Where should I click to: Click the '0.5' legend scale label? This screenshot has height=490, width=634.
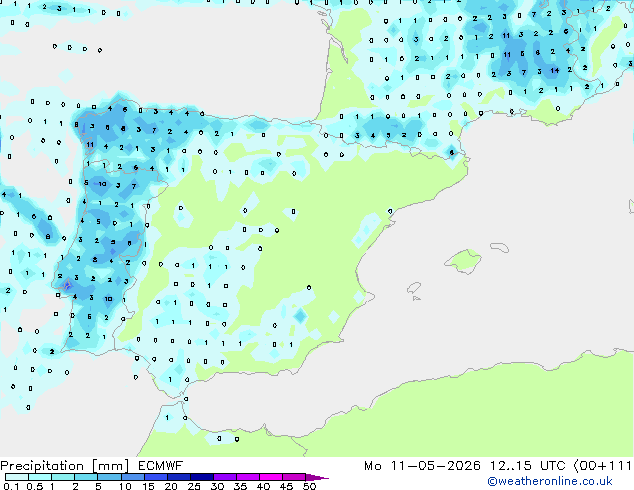coord(35,486)
